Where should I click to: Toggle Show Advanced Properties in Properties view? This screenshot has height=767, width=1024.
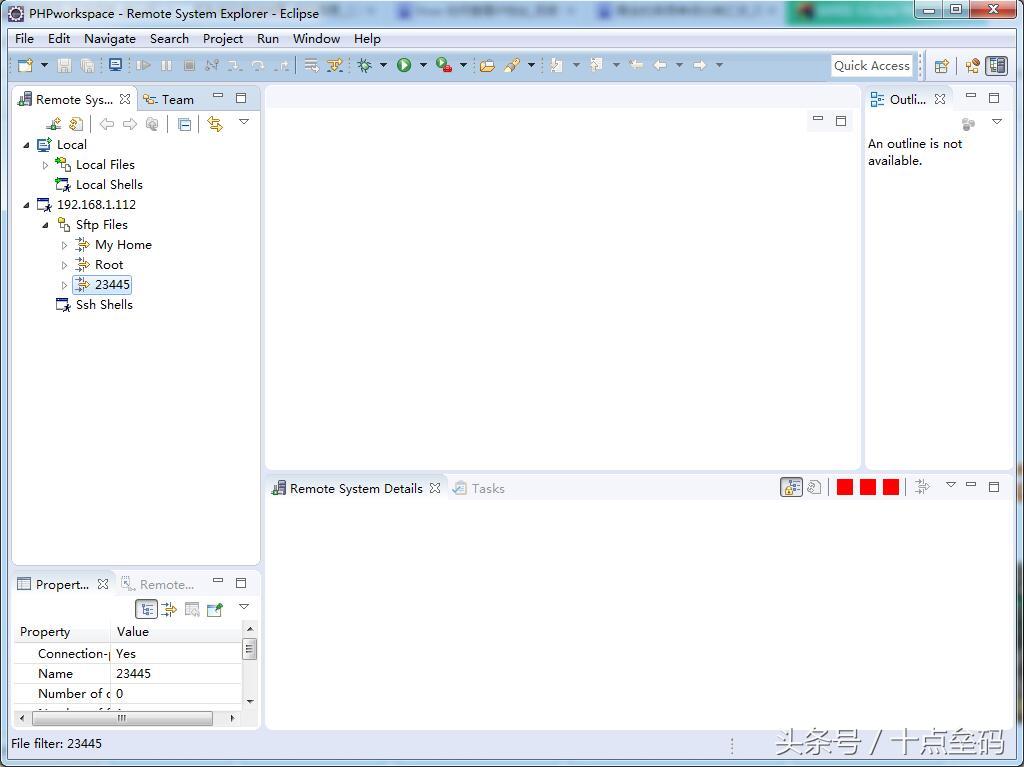[x=169, y=610]
